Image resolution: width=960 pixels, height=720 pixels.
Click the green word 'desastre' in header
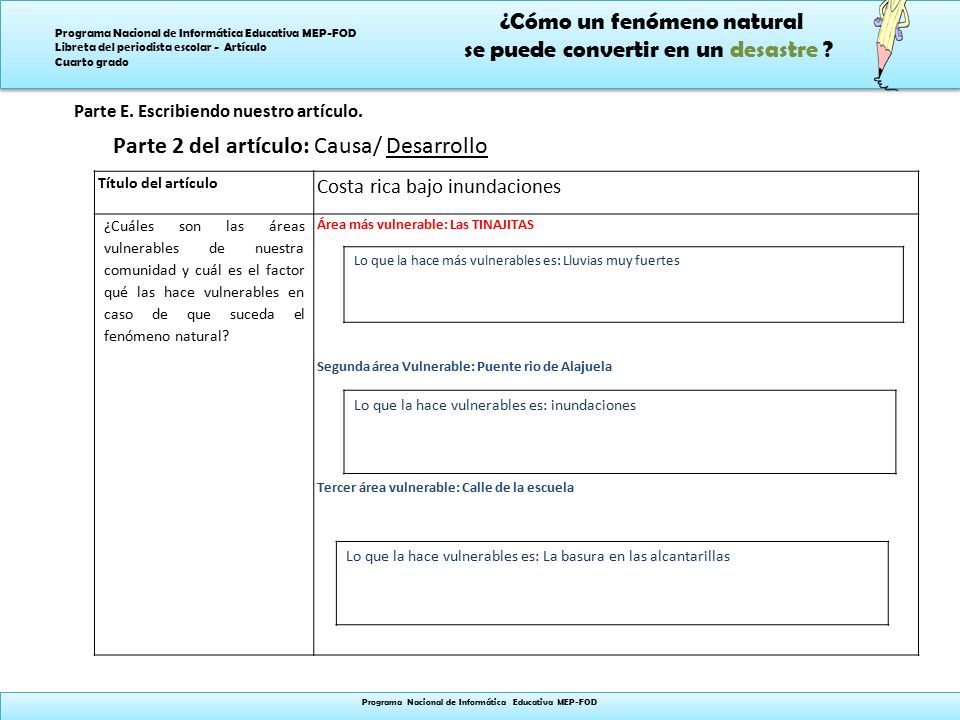pos(774,50)
